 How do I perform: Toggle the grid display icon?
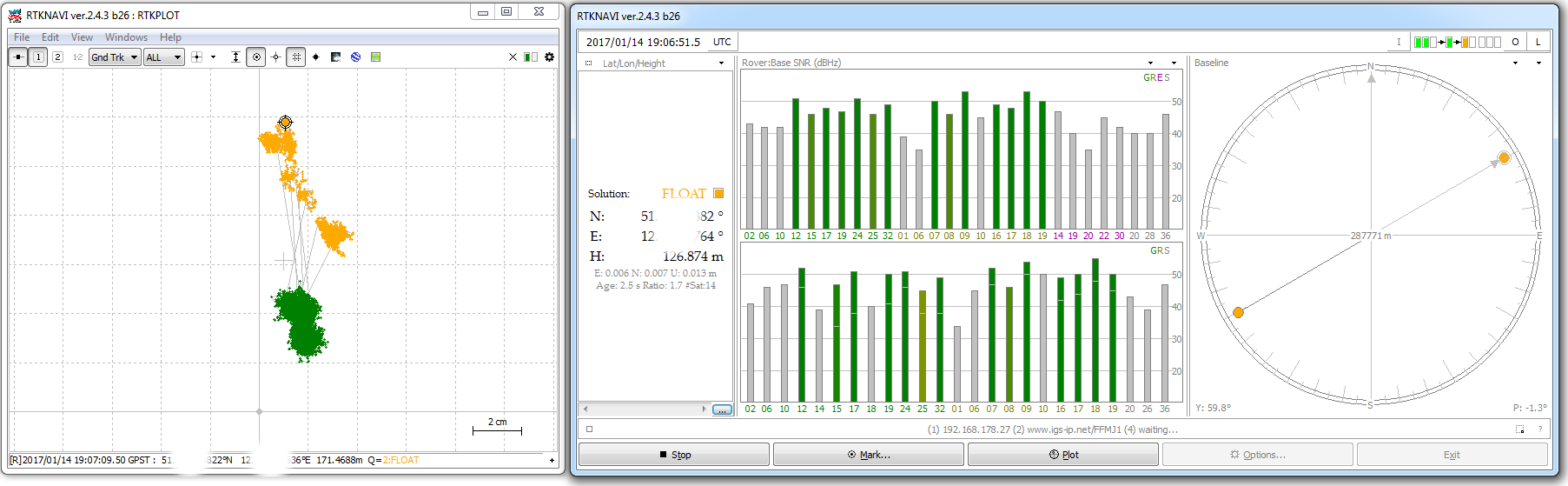tap(296, 57)
